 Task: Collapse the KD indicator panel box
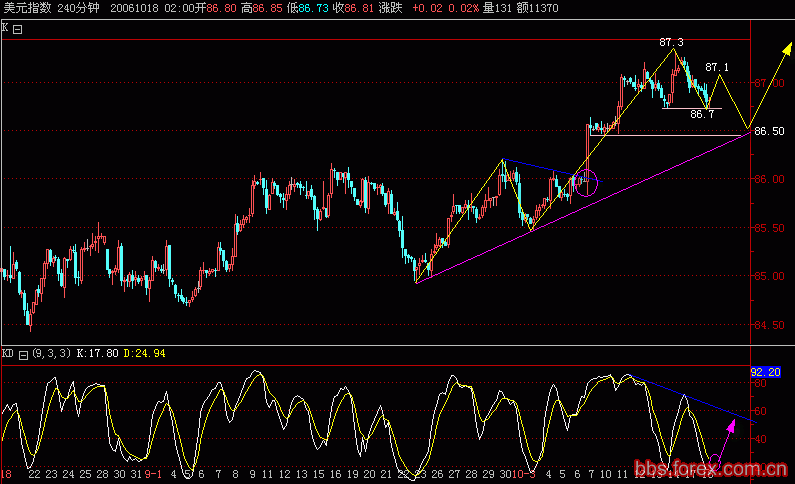click(23, 355)
